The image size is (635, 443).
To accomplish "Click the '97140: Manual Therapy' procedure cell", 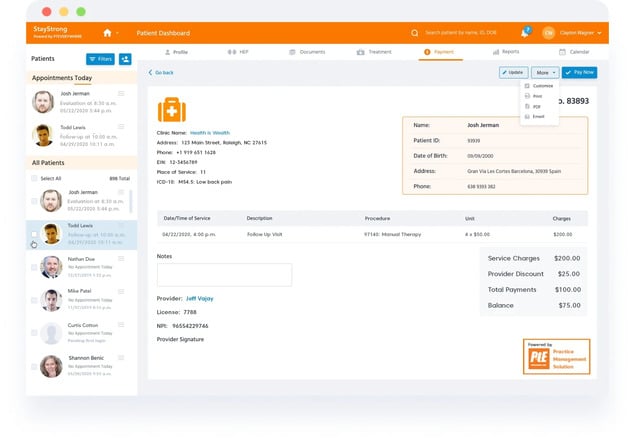I will (x=392, y=234).
